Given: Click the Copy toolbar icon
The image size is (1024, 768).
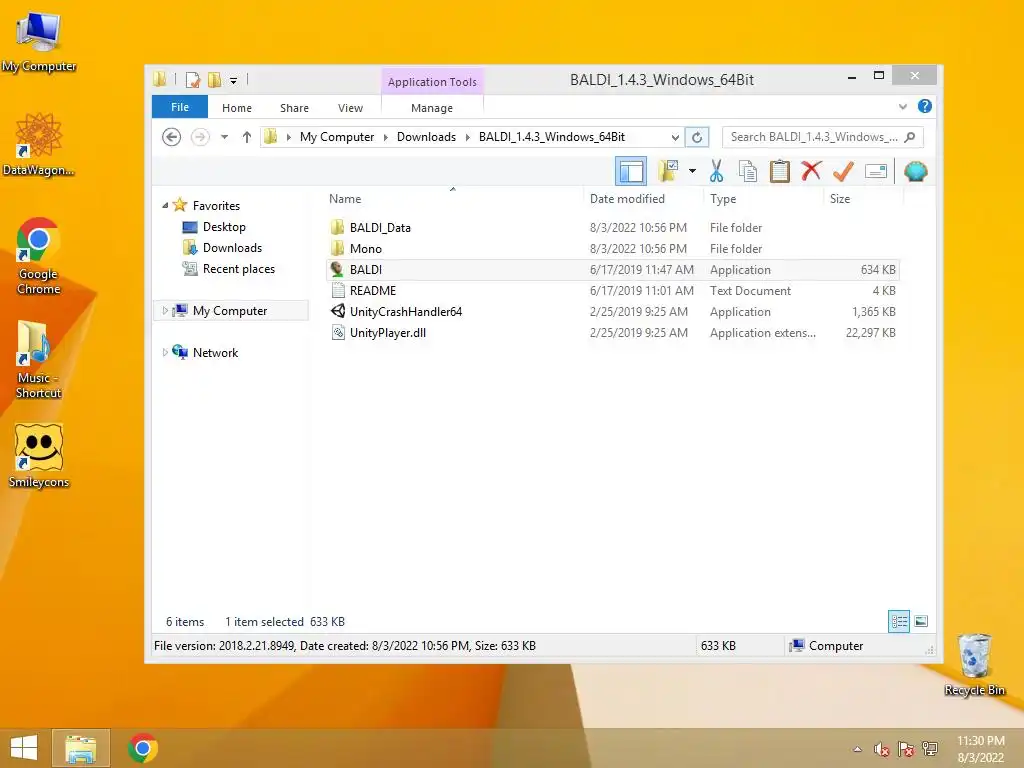Looking at the screenshot, I should (748, 171).
